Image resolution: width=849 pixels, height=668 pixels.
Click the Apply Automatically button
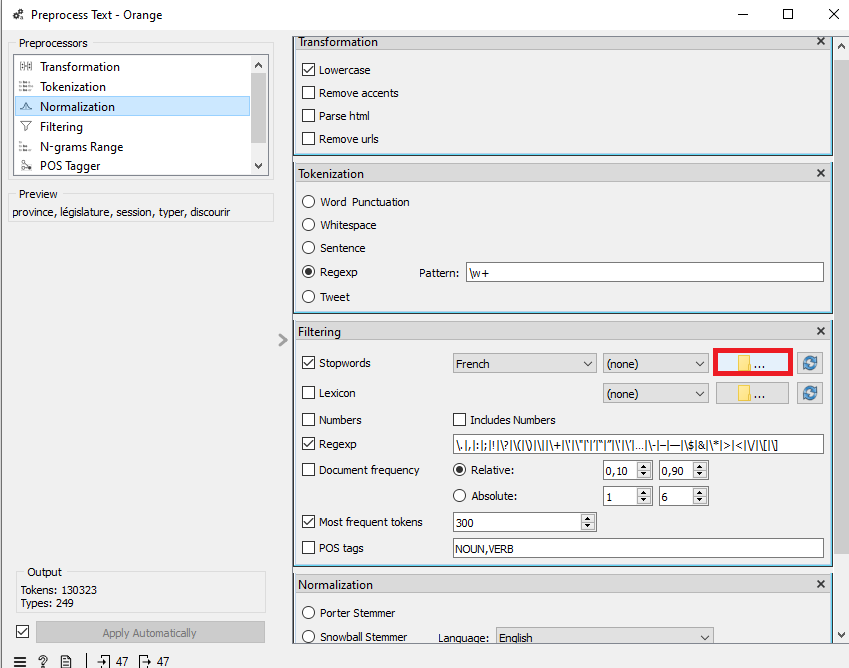pos(150,633)
